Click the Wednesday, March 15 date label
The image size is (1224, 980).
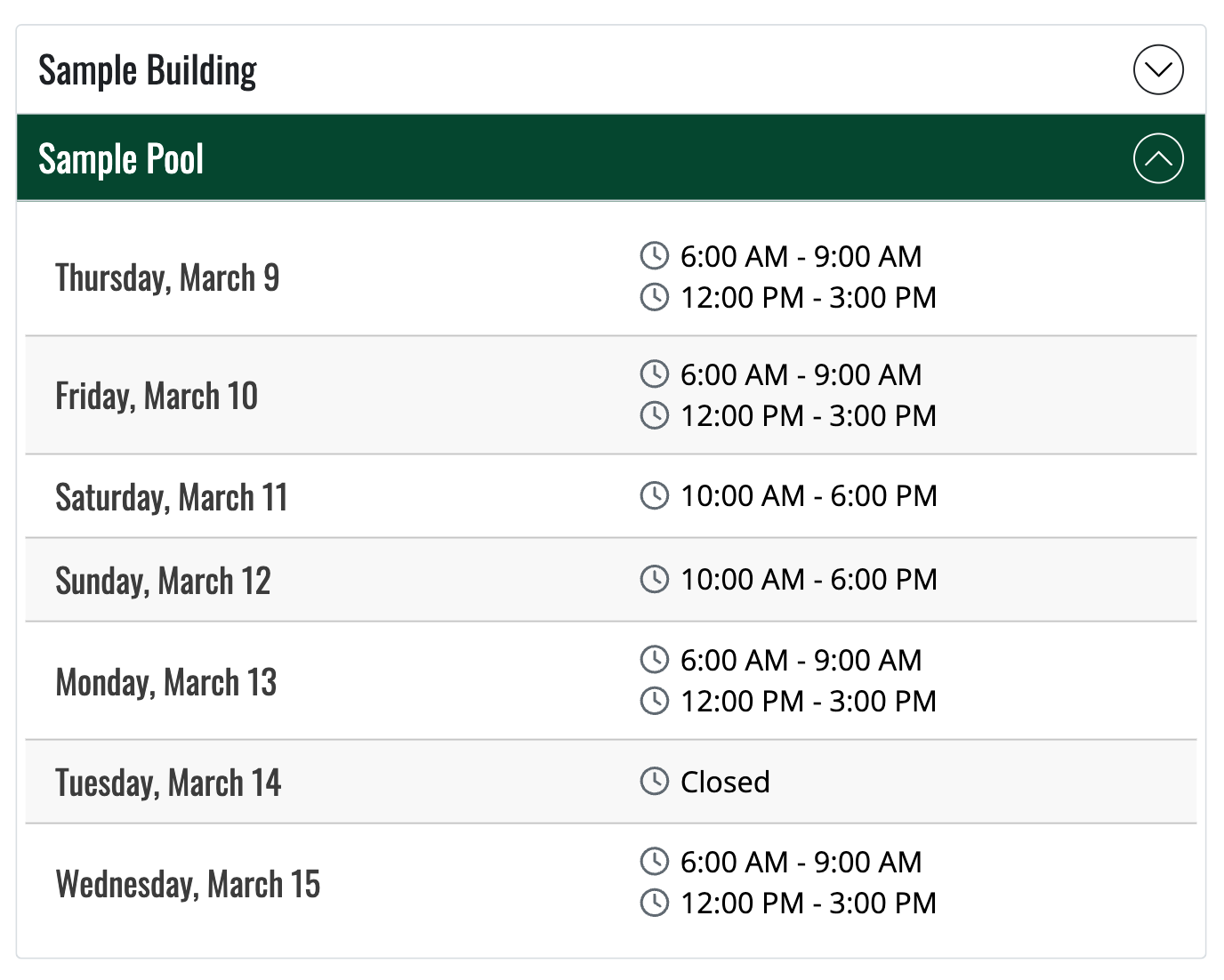[x=188, y=884]
